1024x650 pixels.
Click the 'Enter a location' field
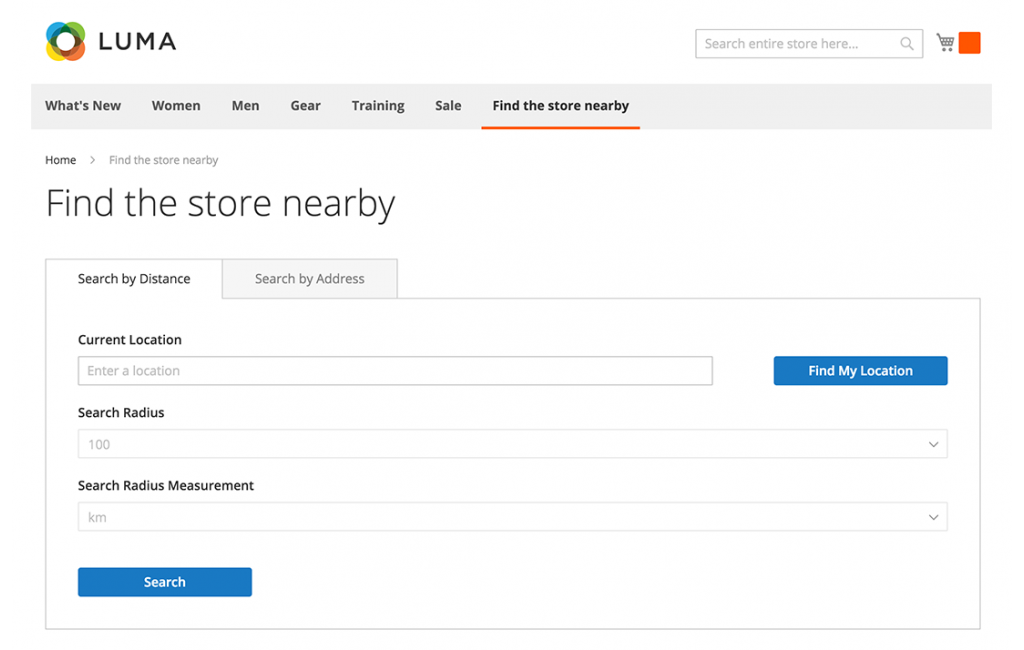(395, 370)
